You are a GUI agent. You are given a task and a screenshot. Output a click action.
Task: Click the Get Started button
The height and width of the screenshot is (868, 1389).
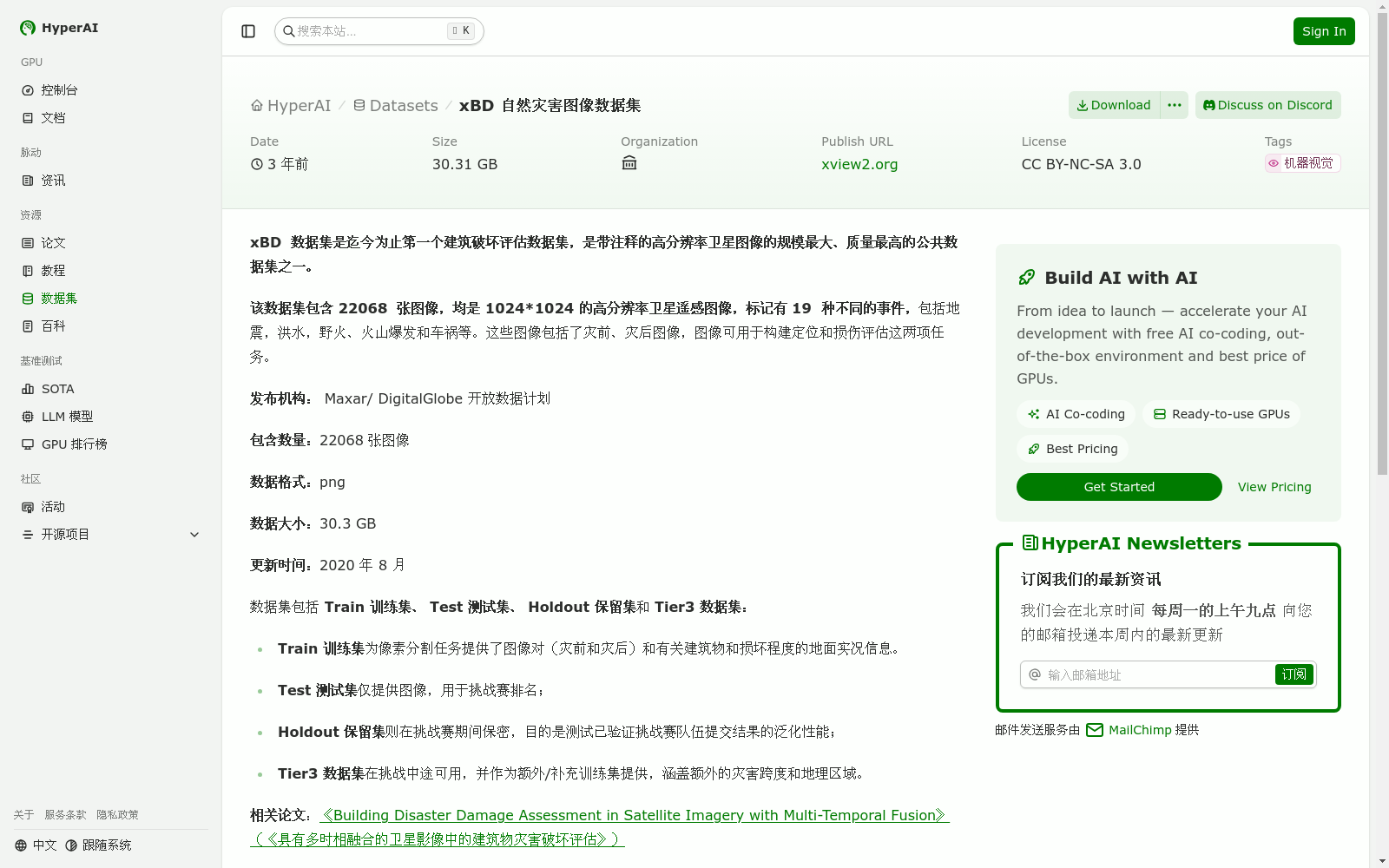pos(1119,487)
